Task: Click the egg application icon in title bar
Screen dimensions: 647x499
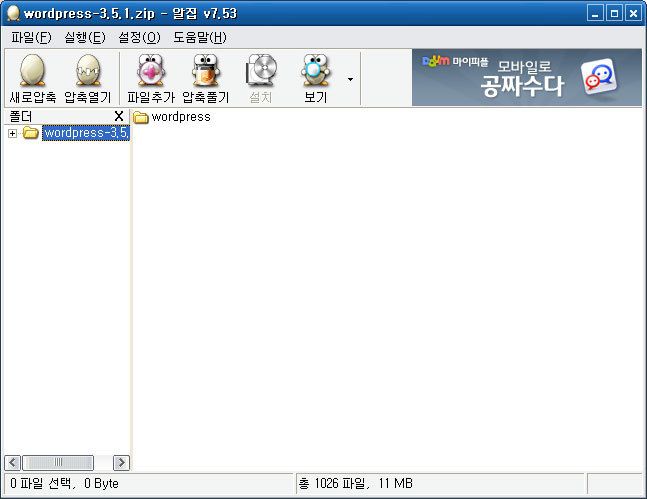Action: coord(13,13)
